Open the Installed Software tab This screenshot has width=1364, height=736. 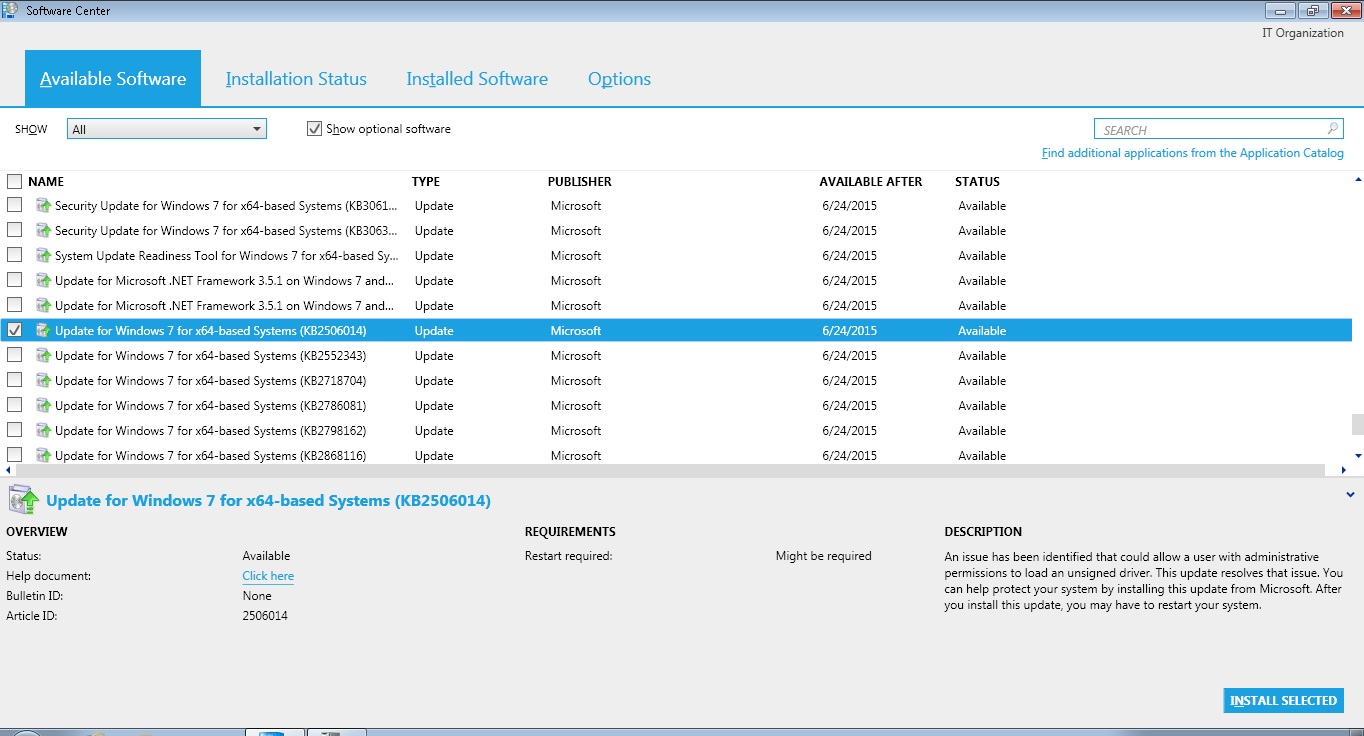coord(477,79)
